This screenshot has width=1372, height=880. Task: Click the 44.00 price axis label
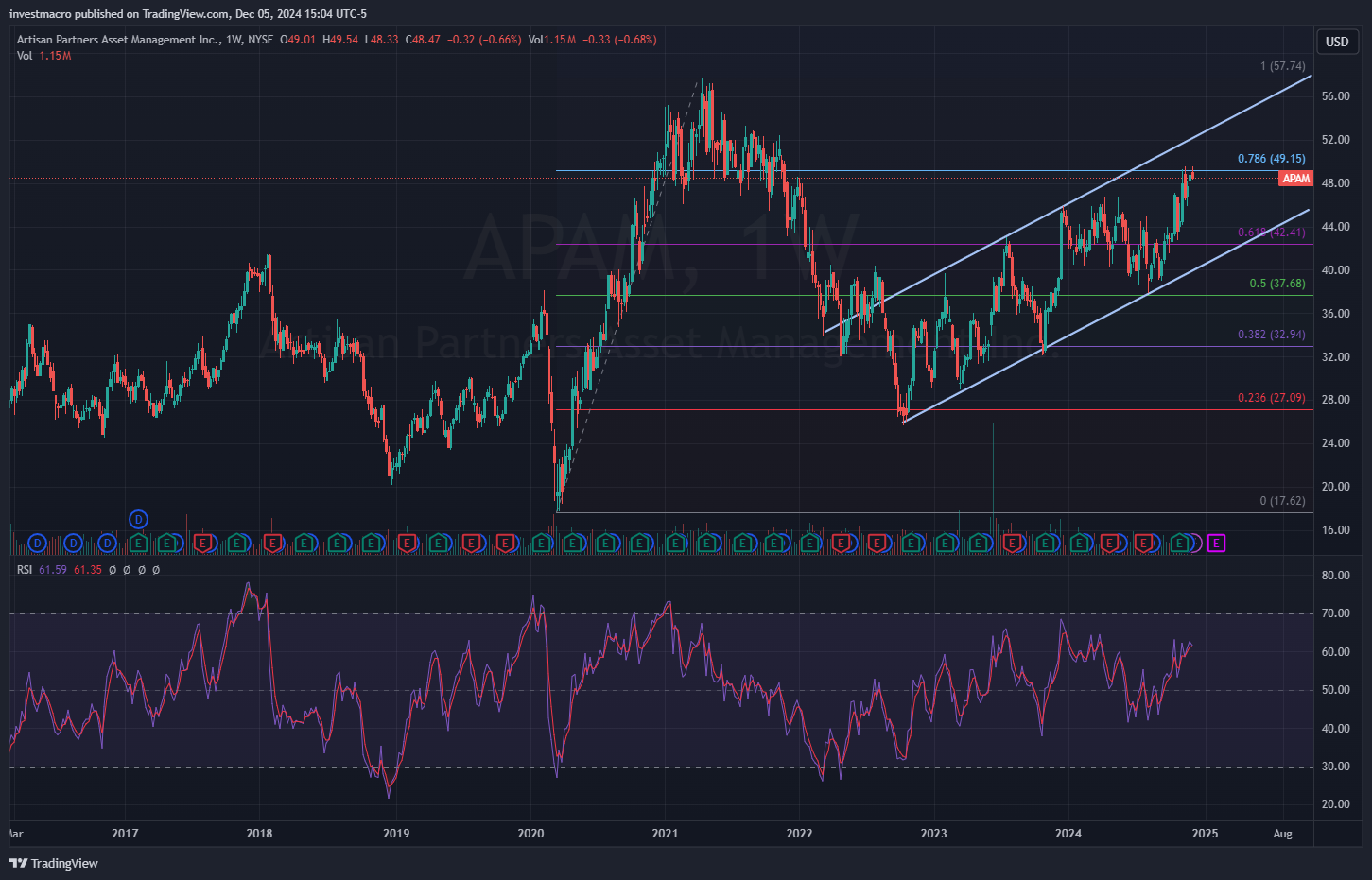1336,227
